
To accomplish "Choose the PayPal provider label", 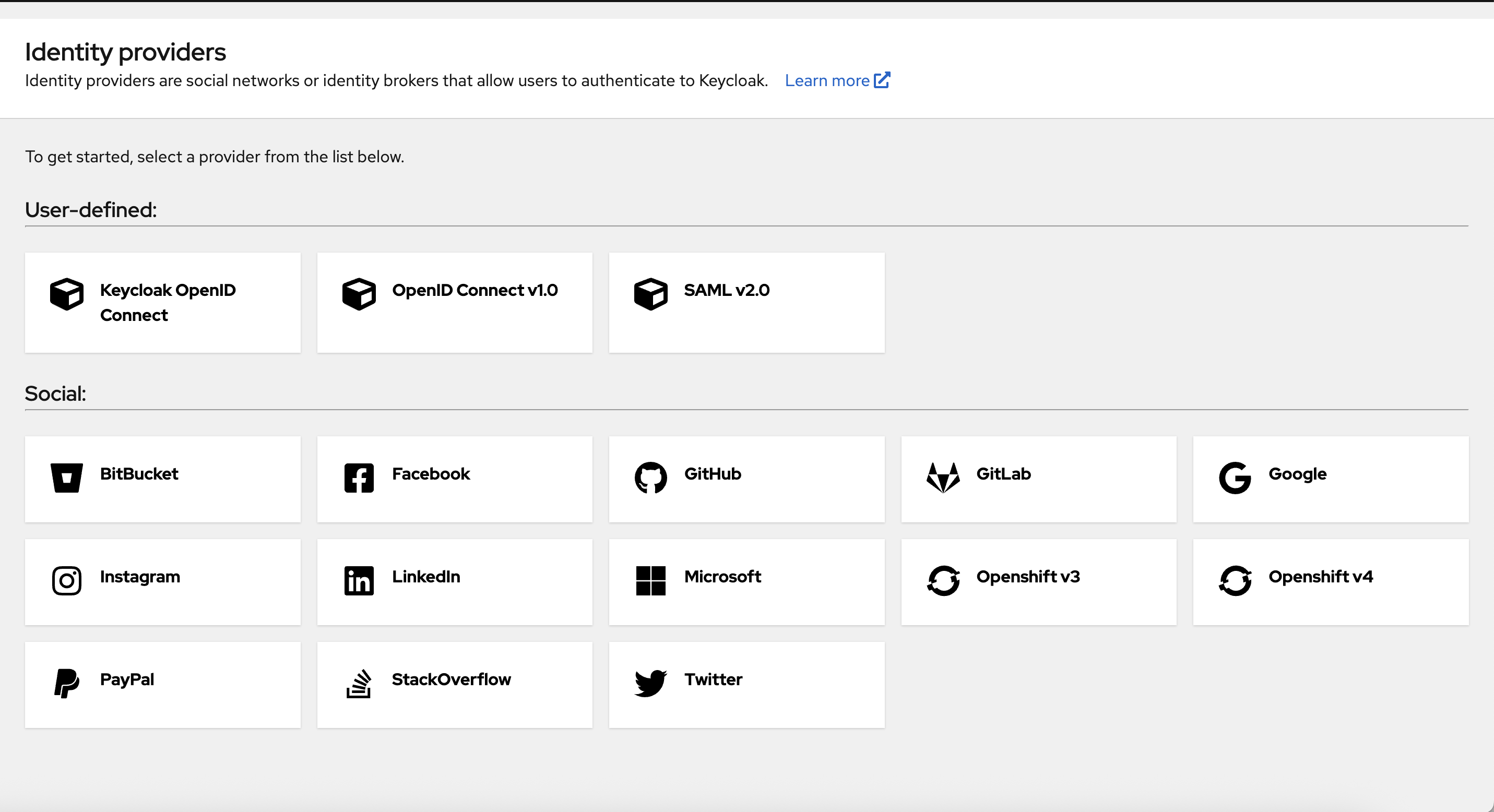I will [127, 680].
